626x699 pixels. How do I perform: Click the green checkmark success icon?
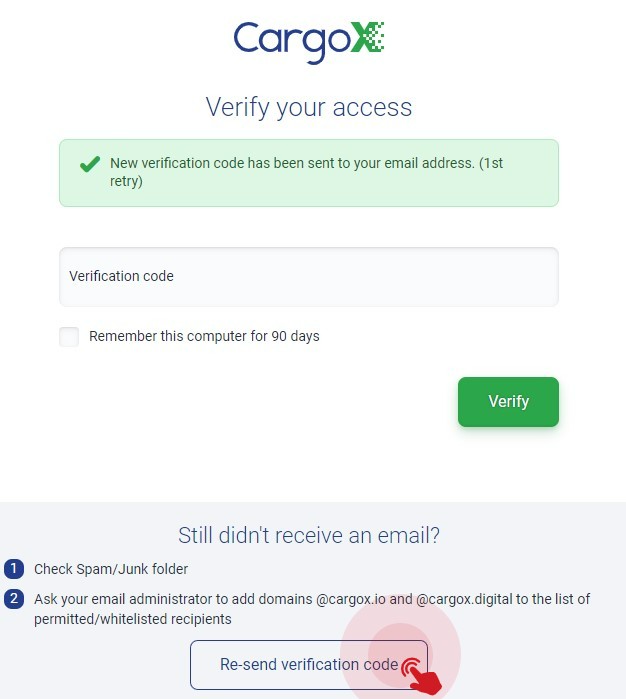coord(90,164)
